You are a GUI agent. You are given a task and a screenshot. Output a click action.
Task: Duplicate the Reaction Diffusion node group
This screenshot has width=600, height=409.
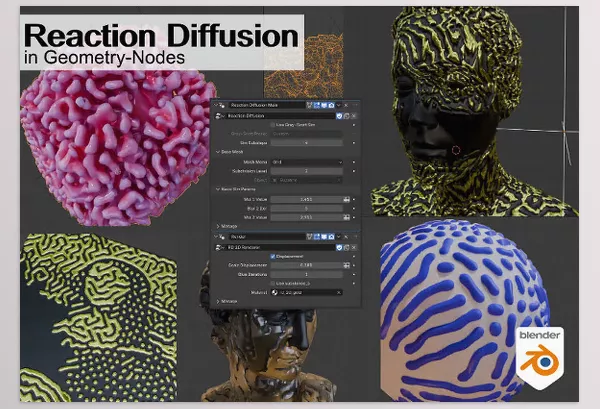[x=346, y=116]
